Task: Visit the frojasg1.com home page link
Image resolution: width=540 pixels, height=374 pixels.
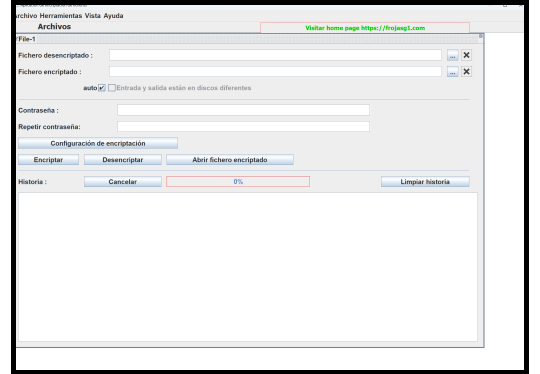Action: 365,28
